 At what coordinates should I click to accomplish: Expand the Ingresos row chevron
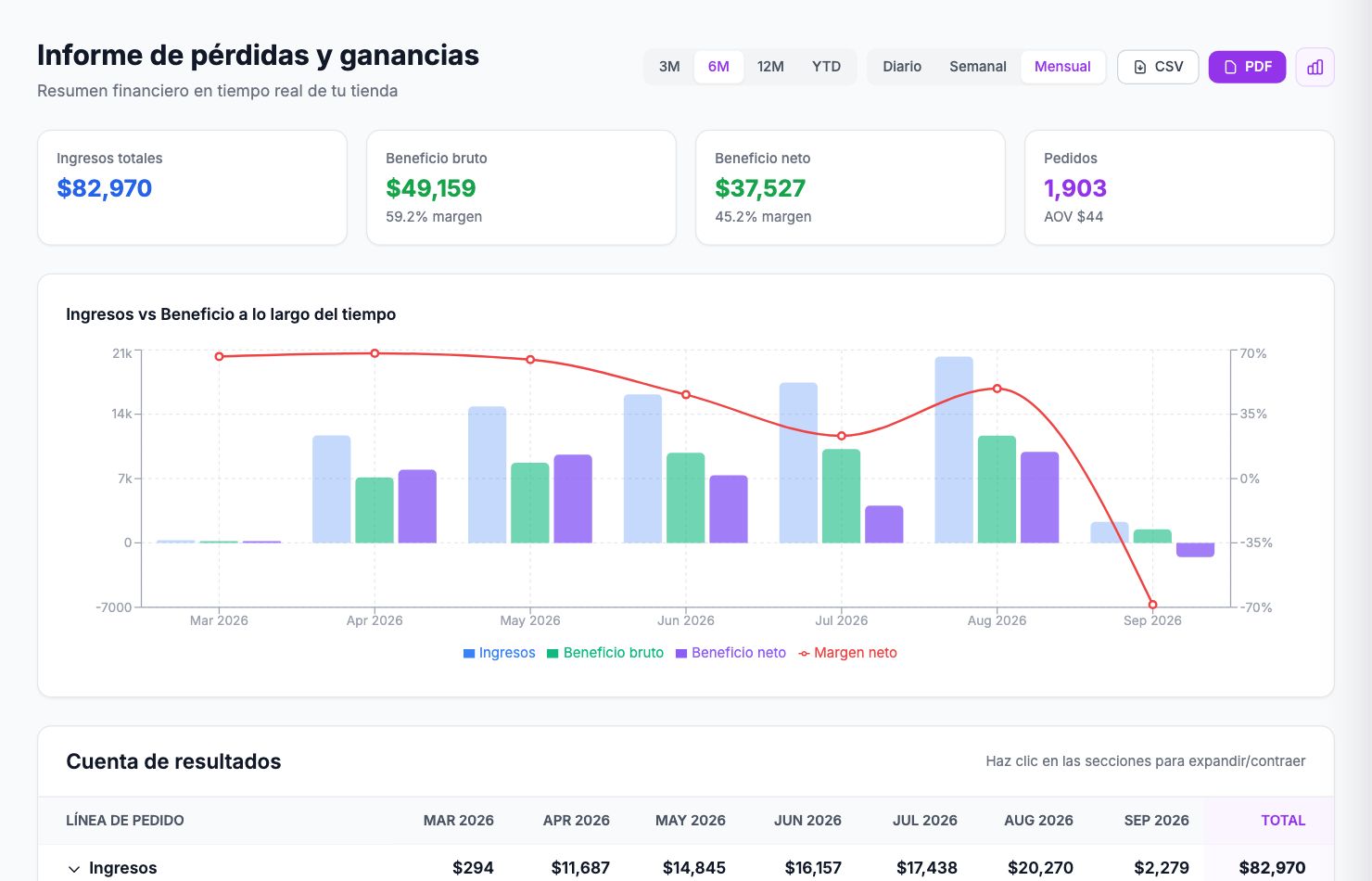(74, 869)
